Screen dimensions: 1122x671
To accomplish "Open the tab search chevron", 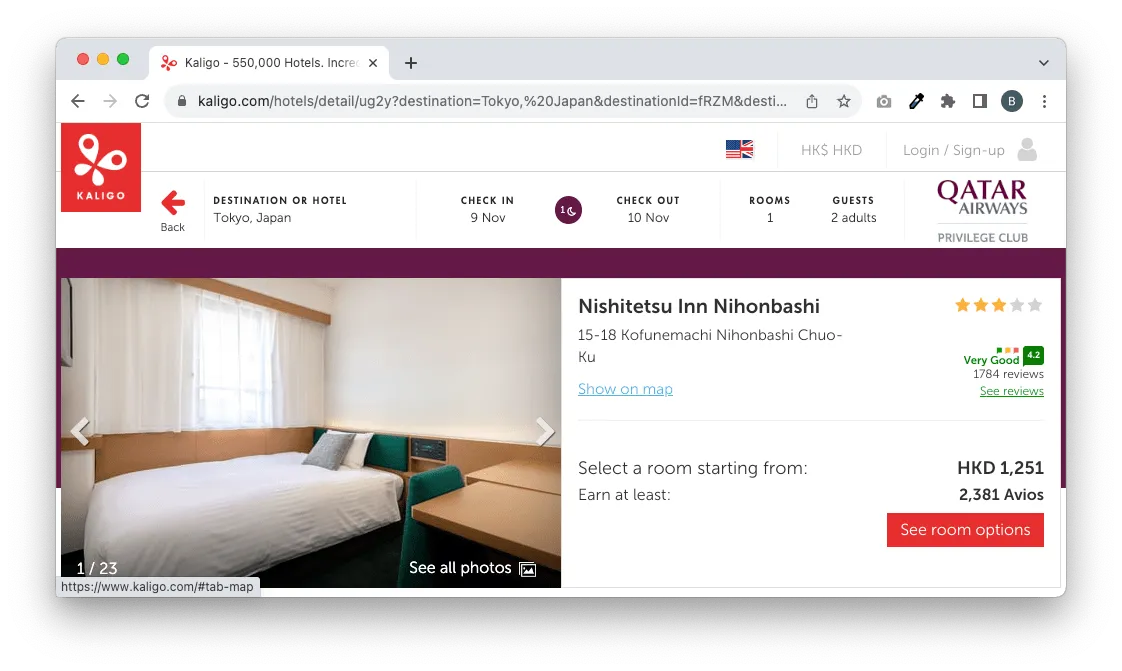I will [1044, 63].
